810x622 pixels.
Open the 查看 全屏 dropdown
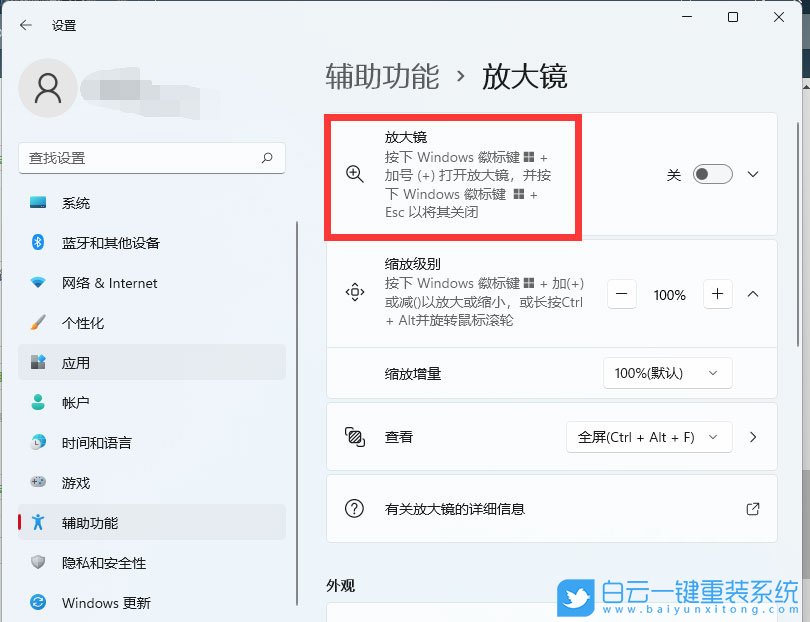648,437
